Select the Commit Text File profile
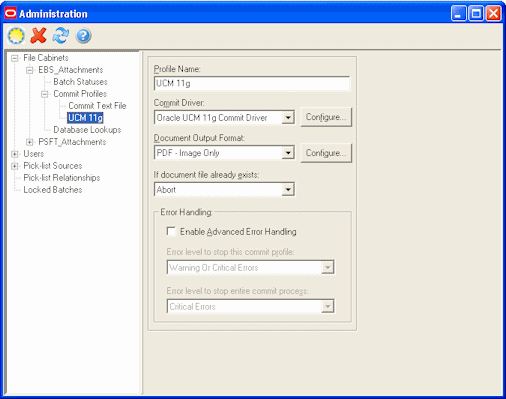 97,106
